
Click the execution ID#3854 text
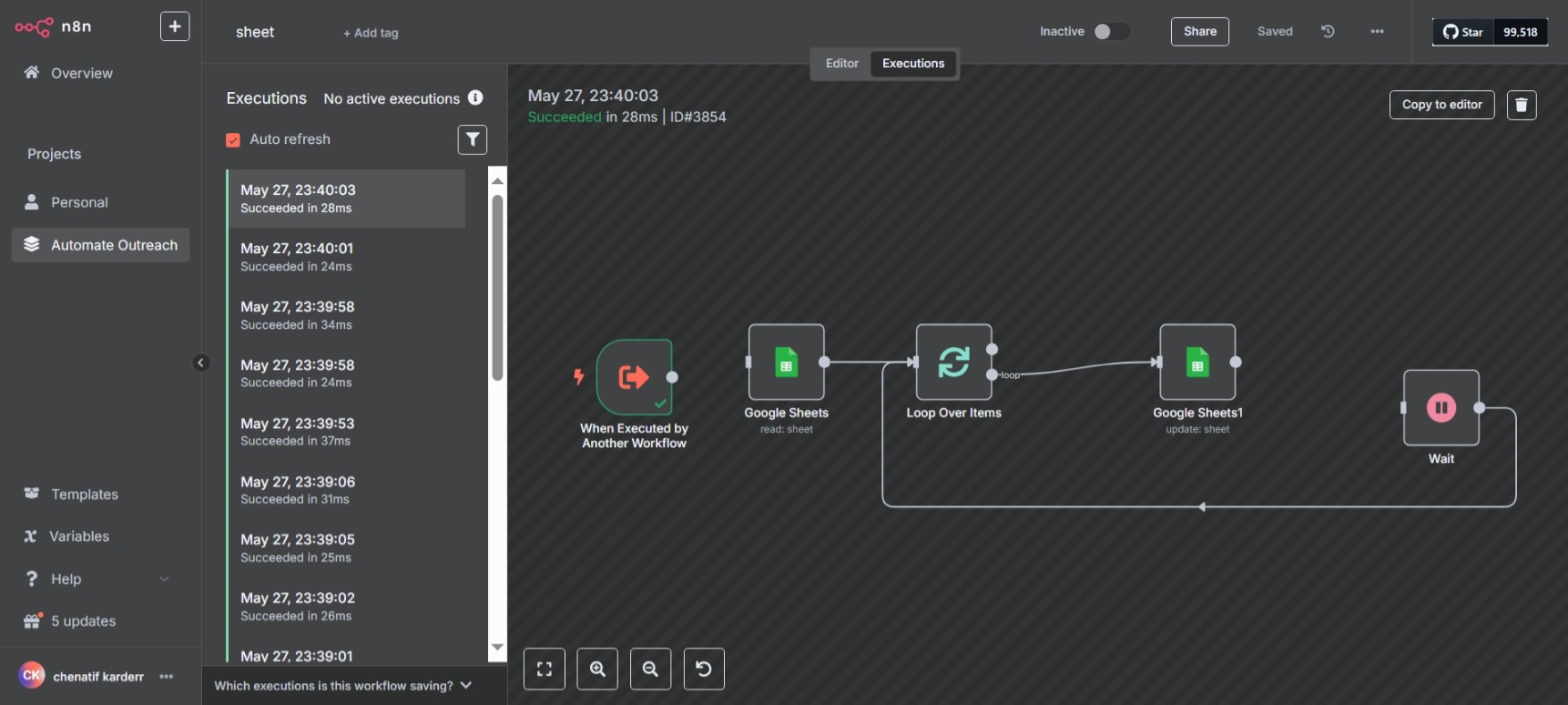click(x=698, y=117)
